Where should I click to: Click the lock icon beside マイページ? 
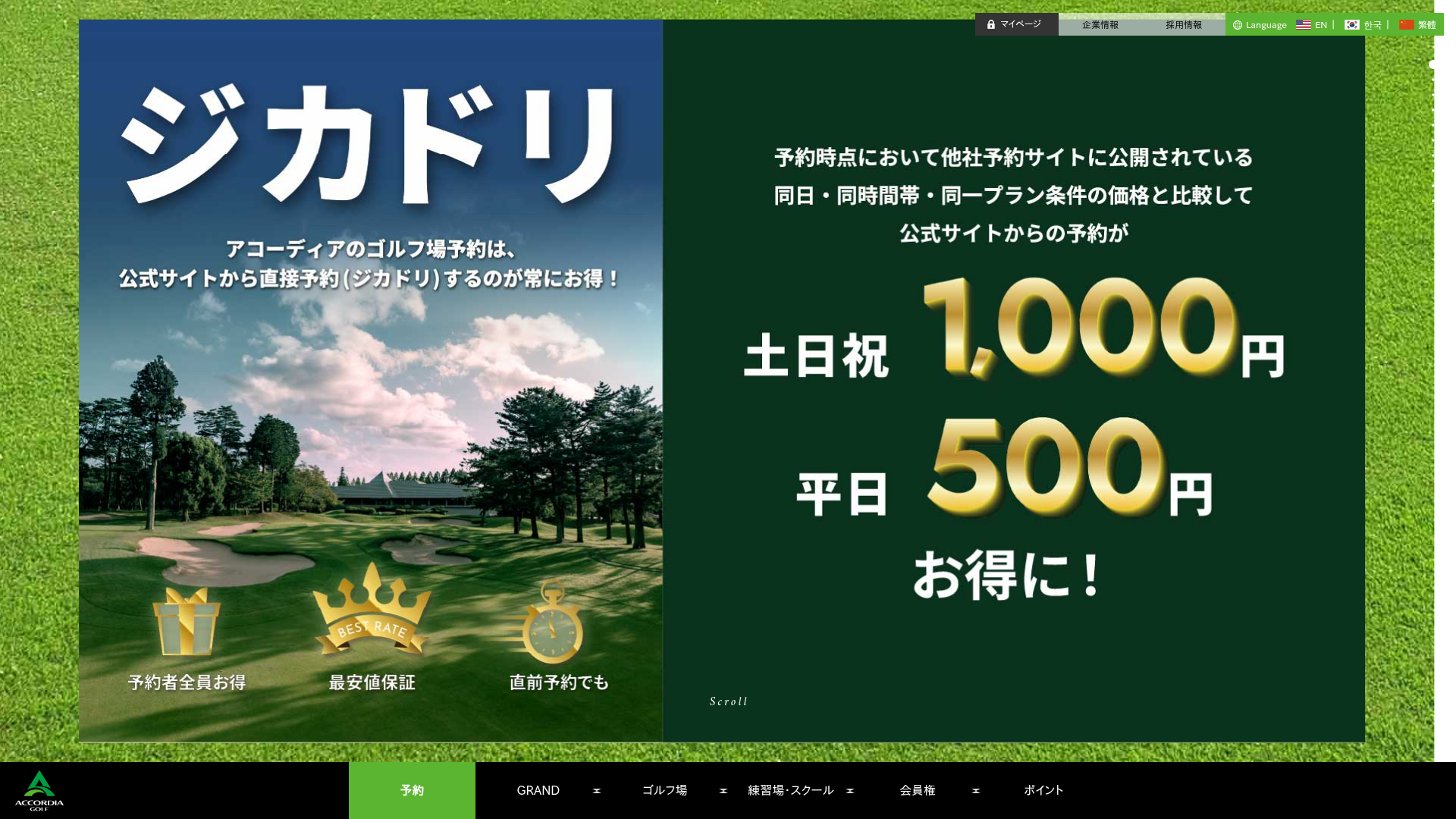[x=990, y=24]
